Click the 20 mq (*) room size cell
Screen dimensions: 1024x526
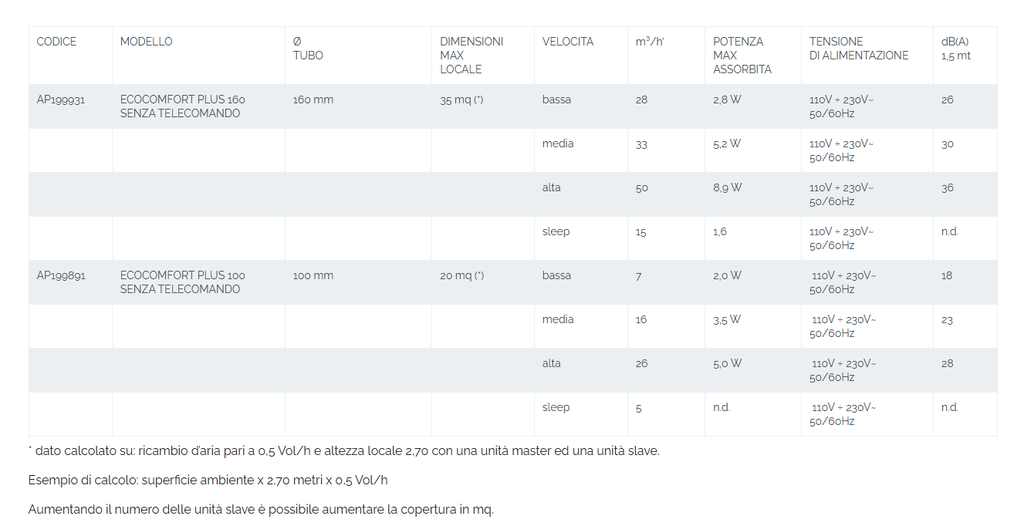tap(462, 276)
